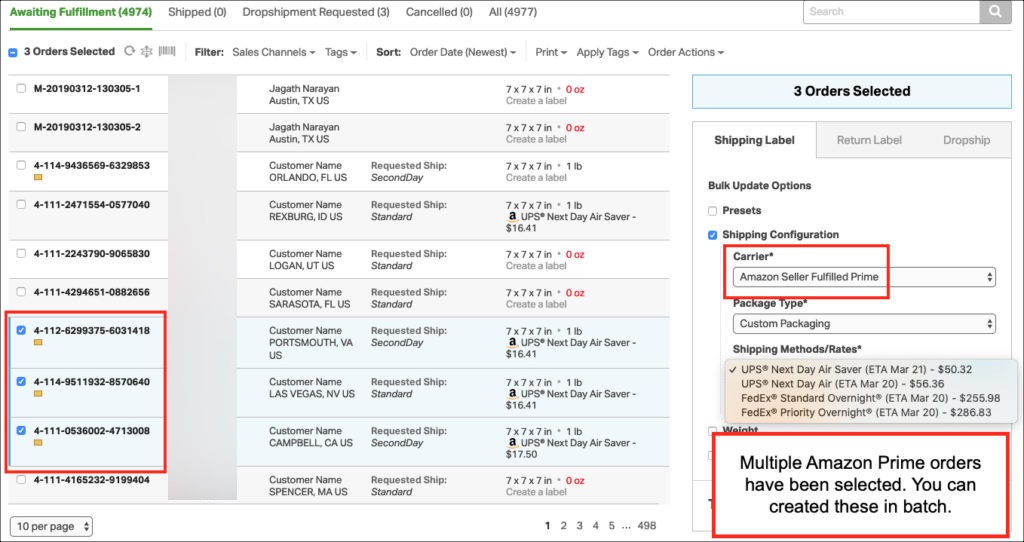Open the Tags filter dropdown
Viewport: 1024px width, 542px height.
click(x=341, y=52)
